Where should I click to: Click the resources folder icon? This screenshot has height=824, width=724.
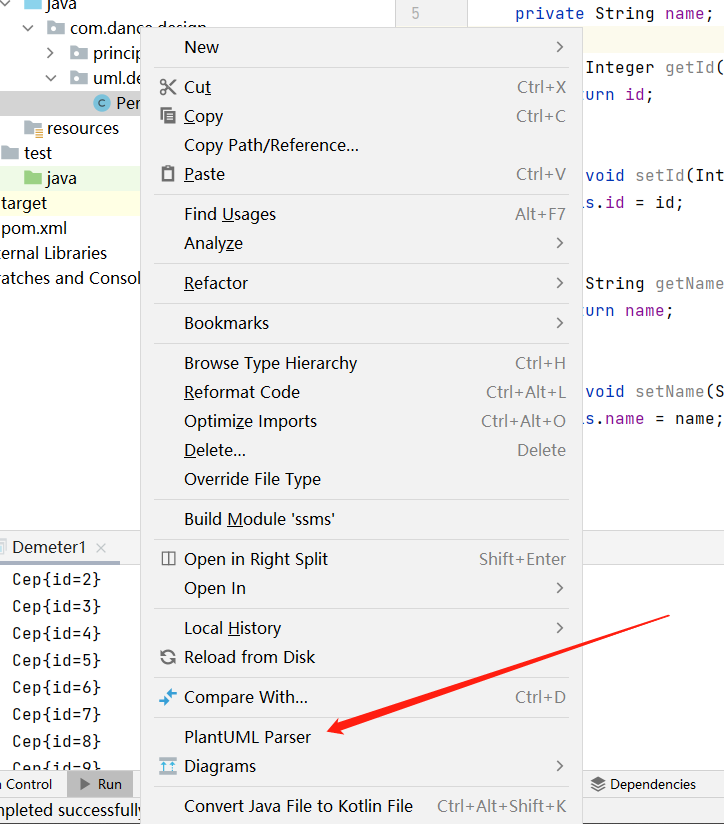pos(34,128)
